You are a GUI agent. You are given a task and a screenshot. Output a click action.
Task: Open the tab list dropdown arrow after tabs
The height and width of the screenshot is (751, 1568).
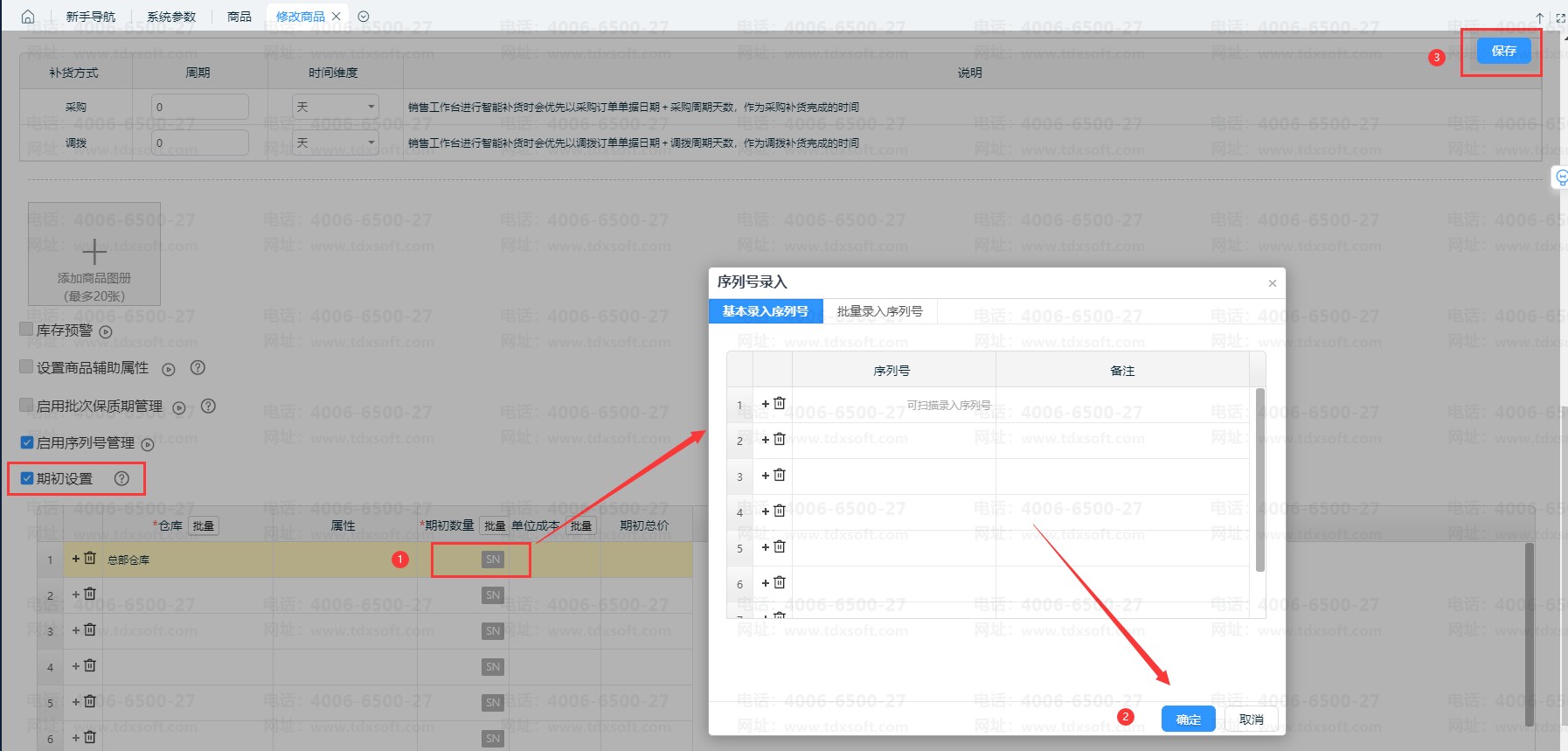coord(364,17)
